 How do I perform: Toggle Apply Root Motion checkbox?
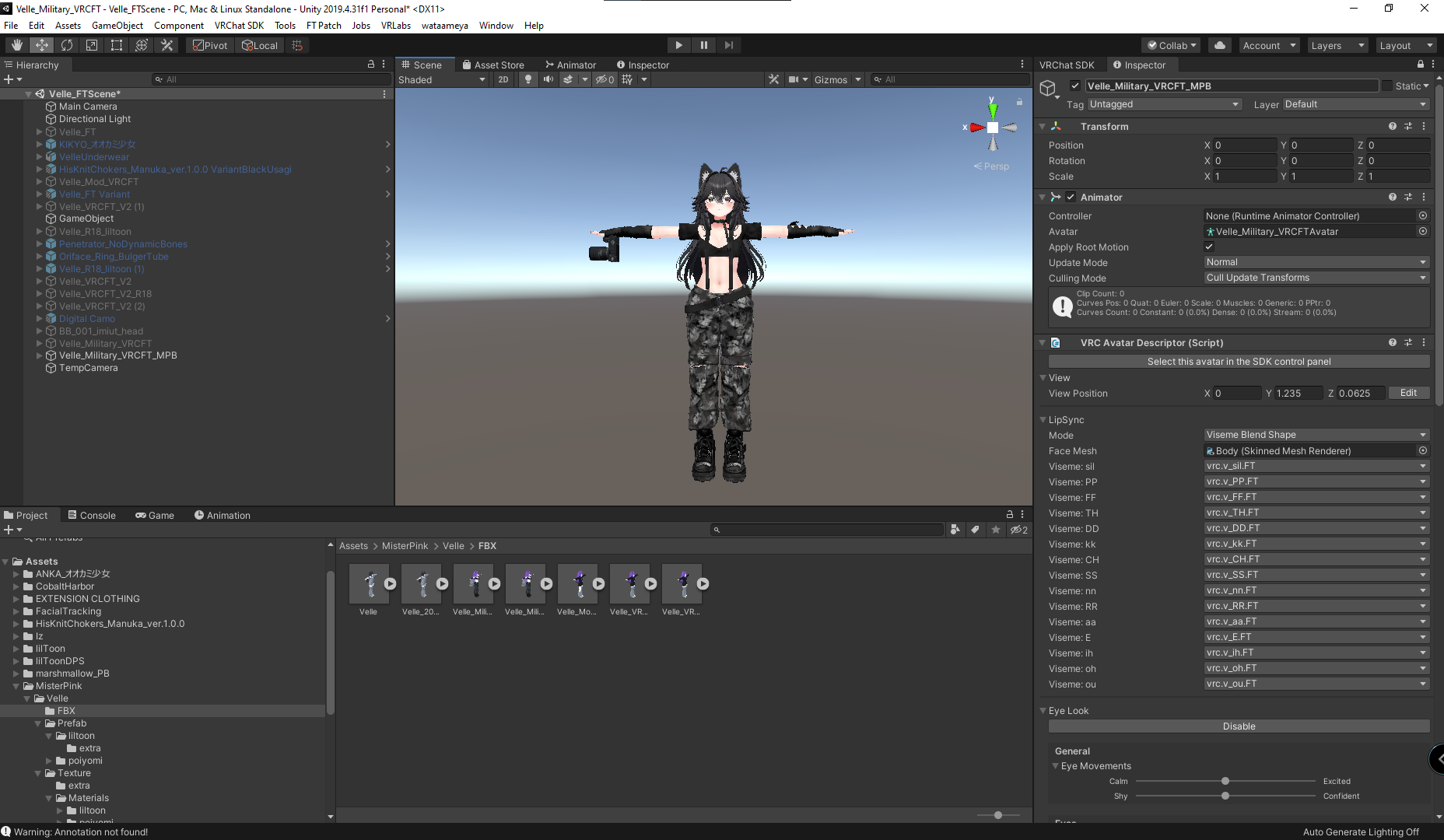[x=1209, y=247]
